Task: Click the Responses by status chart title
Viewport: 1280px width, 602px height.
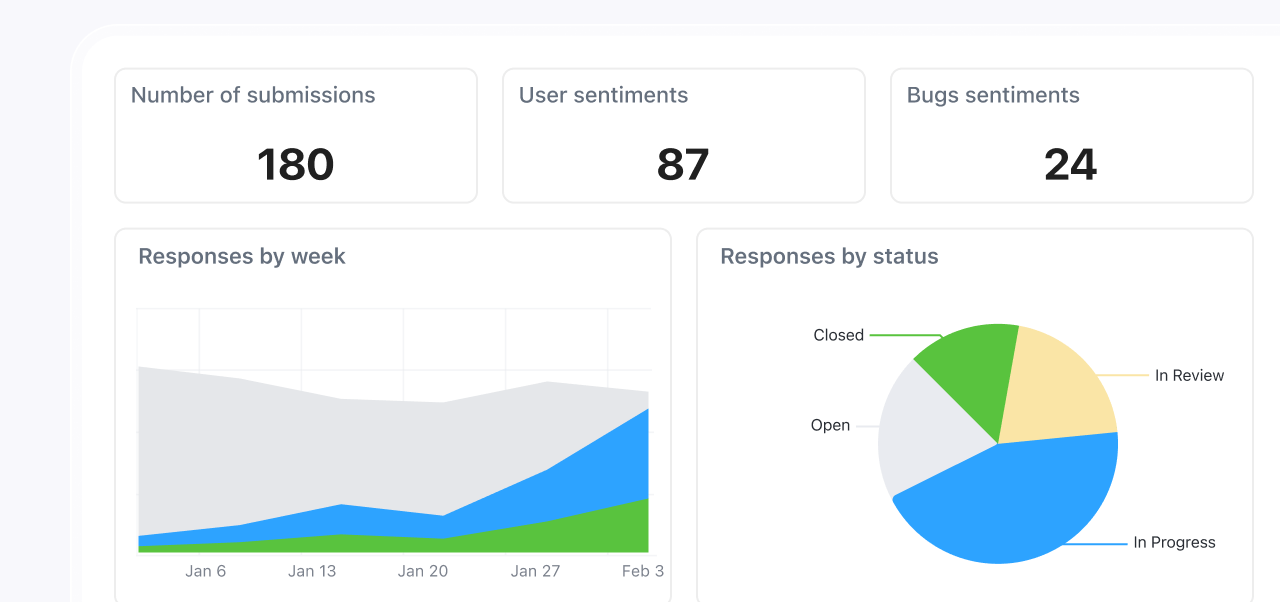Action: (828, 256)
